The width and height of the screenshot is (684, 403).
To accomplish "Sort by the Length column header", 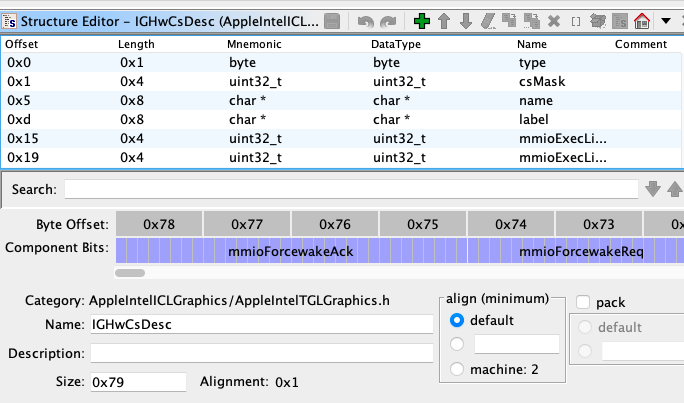I will (x=136, y=44).
